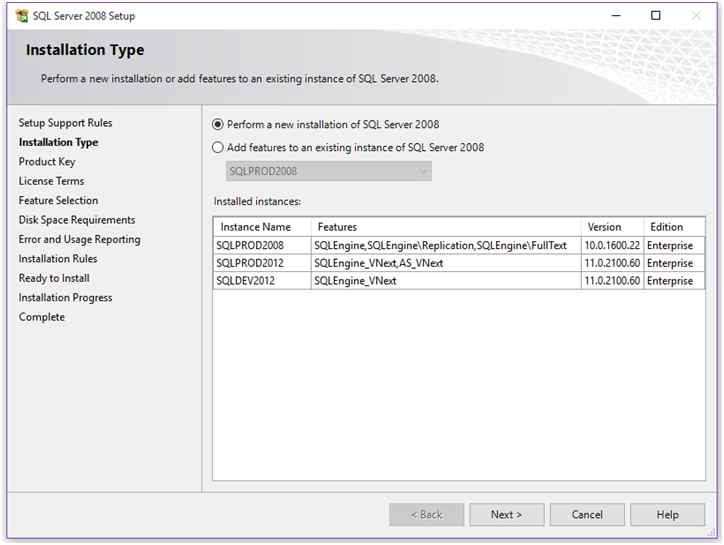Click the Instance Name column header

[x=262, y=227]
